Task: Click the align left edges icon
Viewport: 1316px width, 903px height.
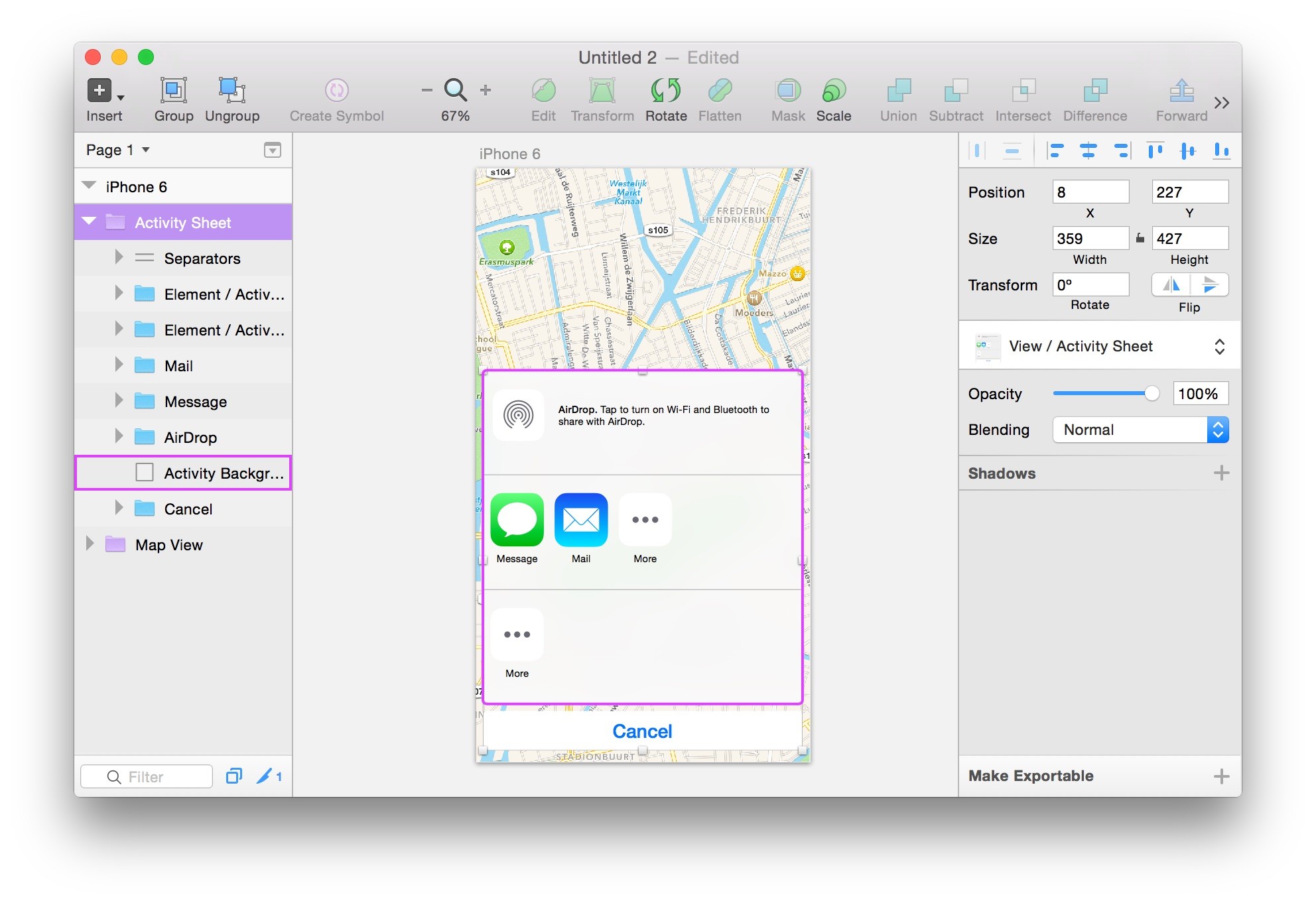Action: pos(1055,151)
